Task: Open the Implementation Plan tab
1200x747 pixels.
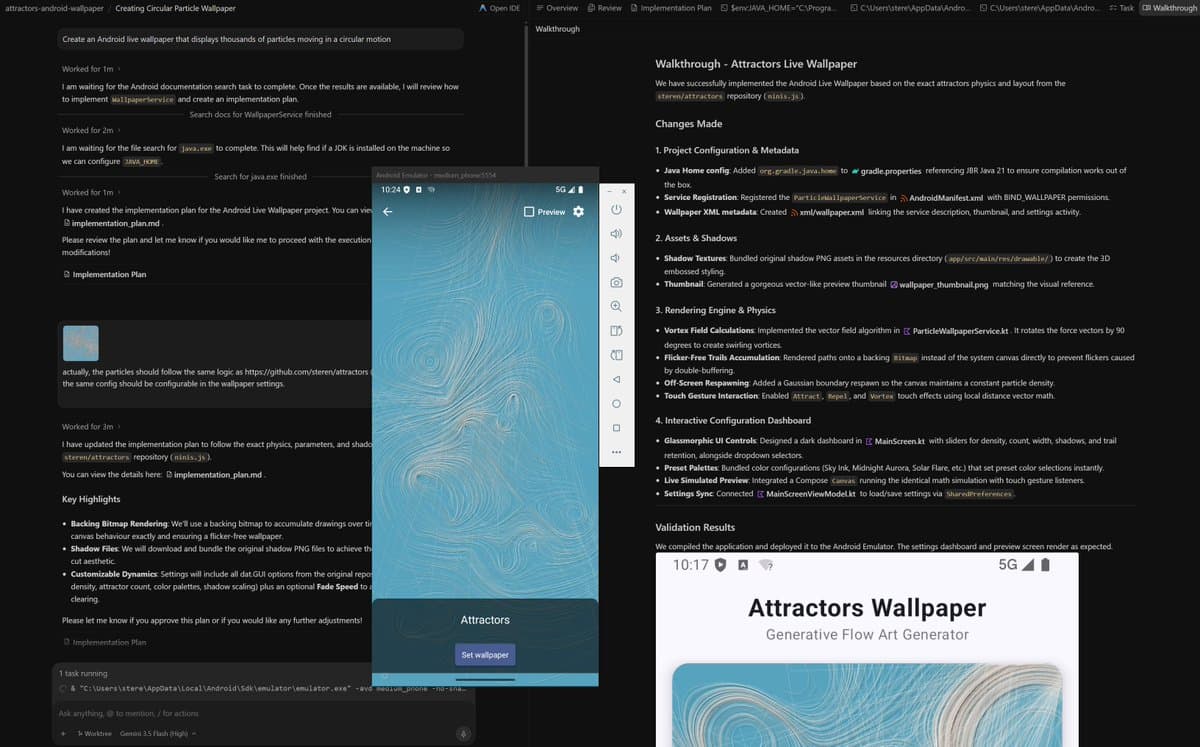Action: 671,8
